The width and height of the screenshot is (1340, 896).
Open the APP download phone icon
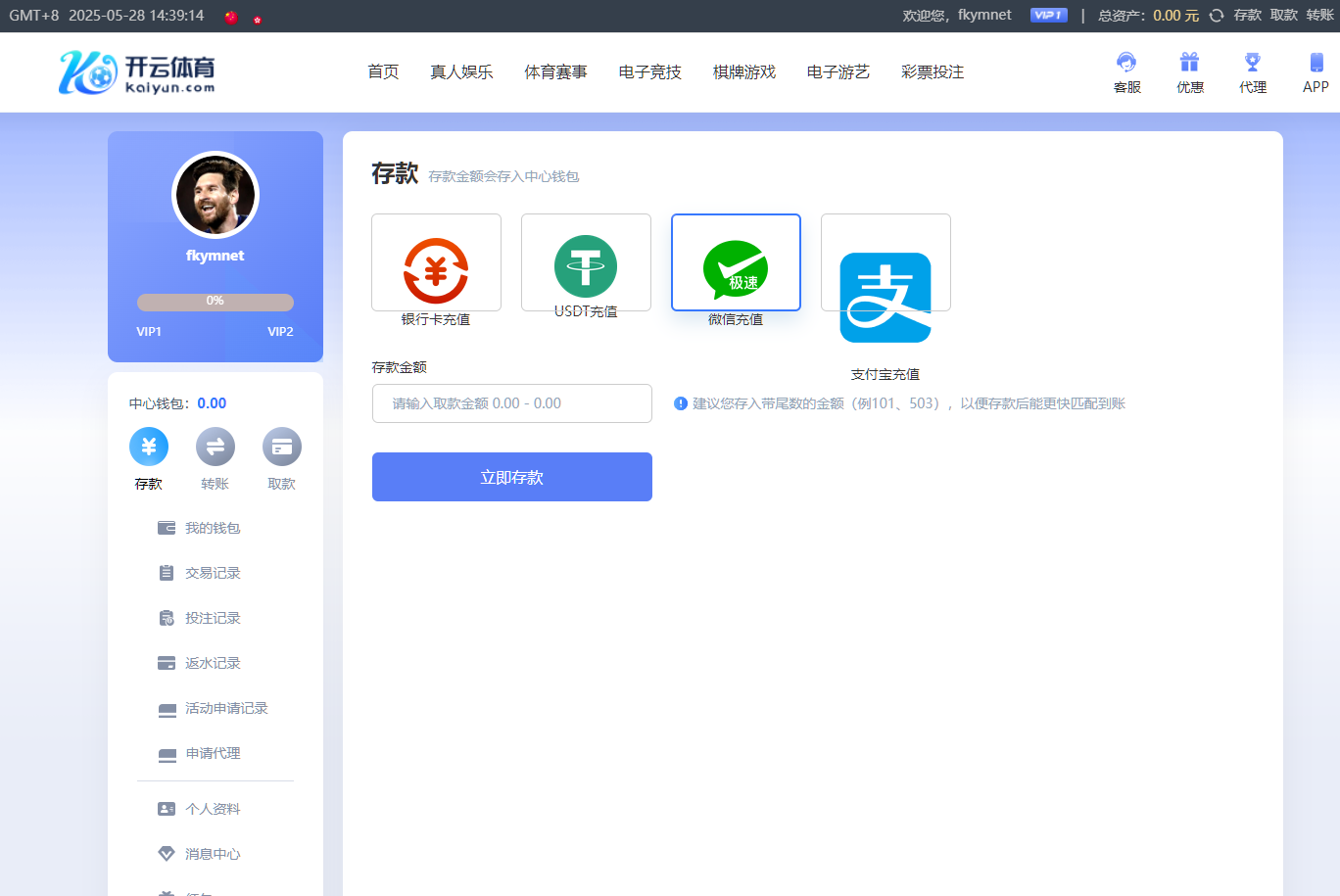[1316, 64]
